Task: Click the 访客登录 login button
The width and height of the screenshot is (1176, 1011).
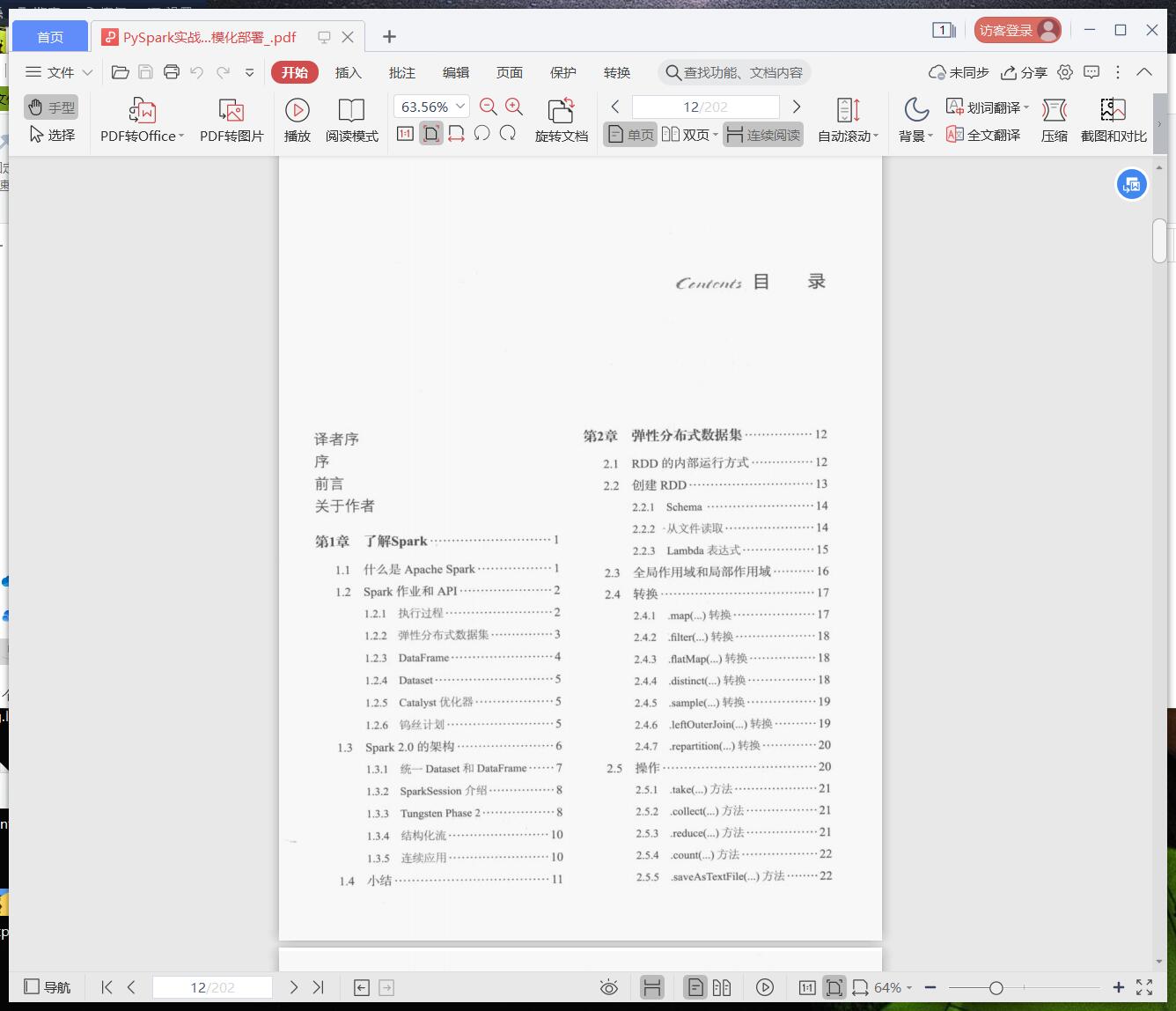Action: (x=1017, y=30)
